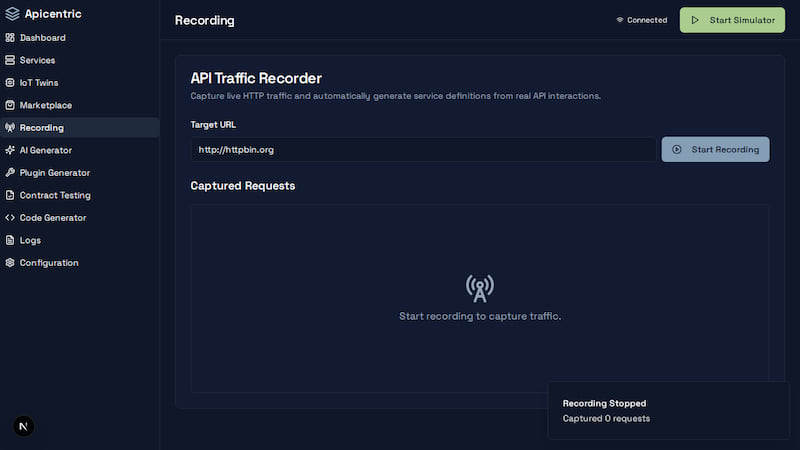Click the API Traffic Recorder heading
This screenshot has height=450, width=800.
[256, 78]
